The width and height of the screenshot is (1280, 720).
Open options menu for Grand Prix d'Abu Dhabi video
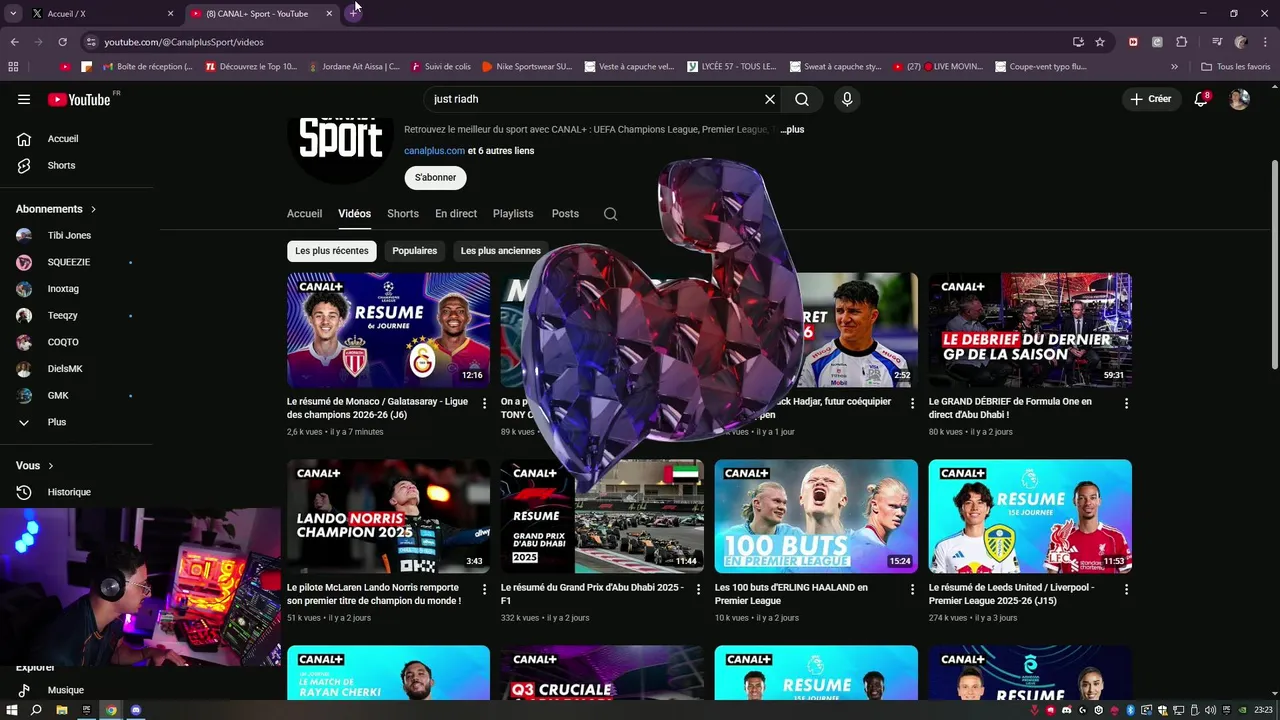pos(698,589)
